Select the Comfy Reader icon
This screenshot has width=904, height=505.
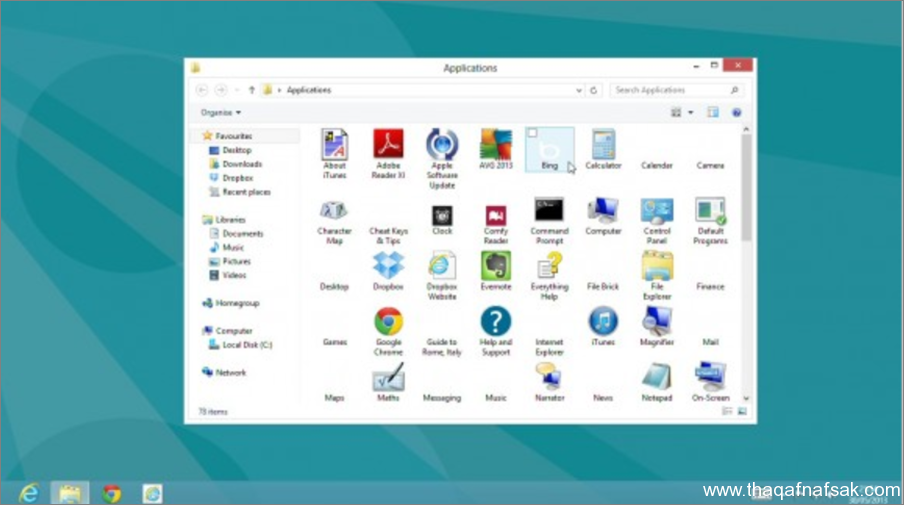click(x=496, y=216)
